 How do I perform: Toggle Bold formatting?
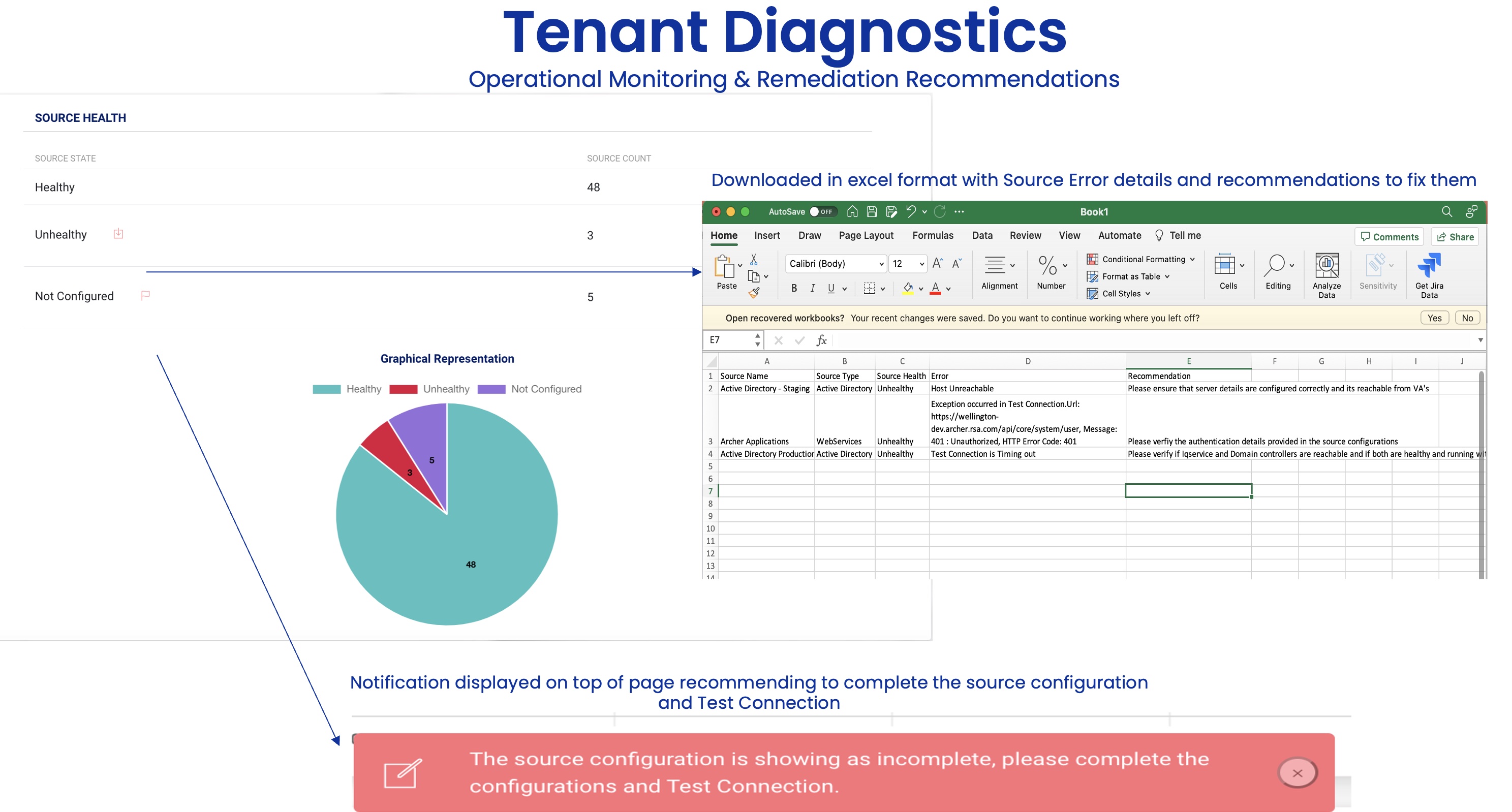(793, 288)
